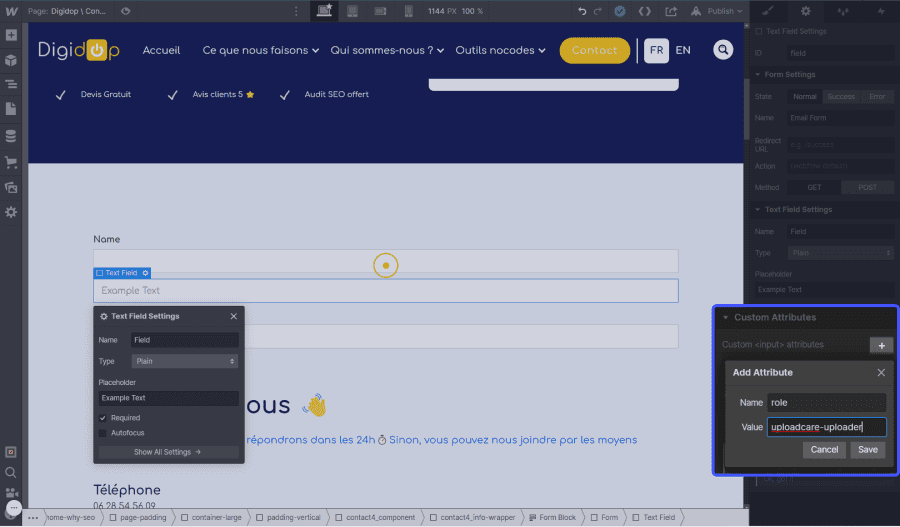The width and height of the screenshot is (900, 527).
Task: Select POST as form method
Action: pyautogui.click(x=867, y=188)
